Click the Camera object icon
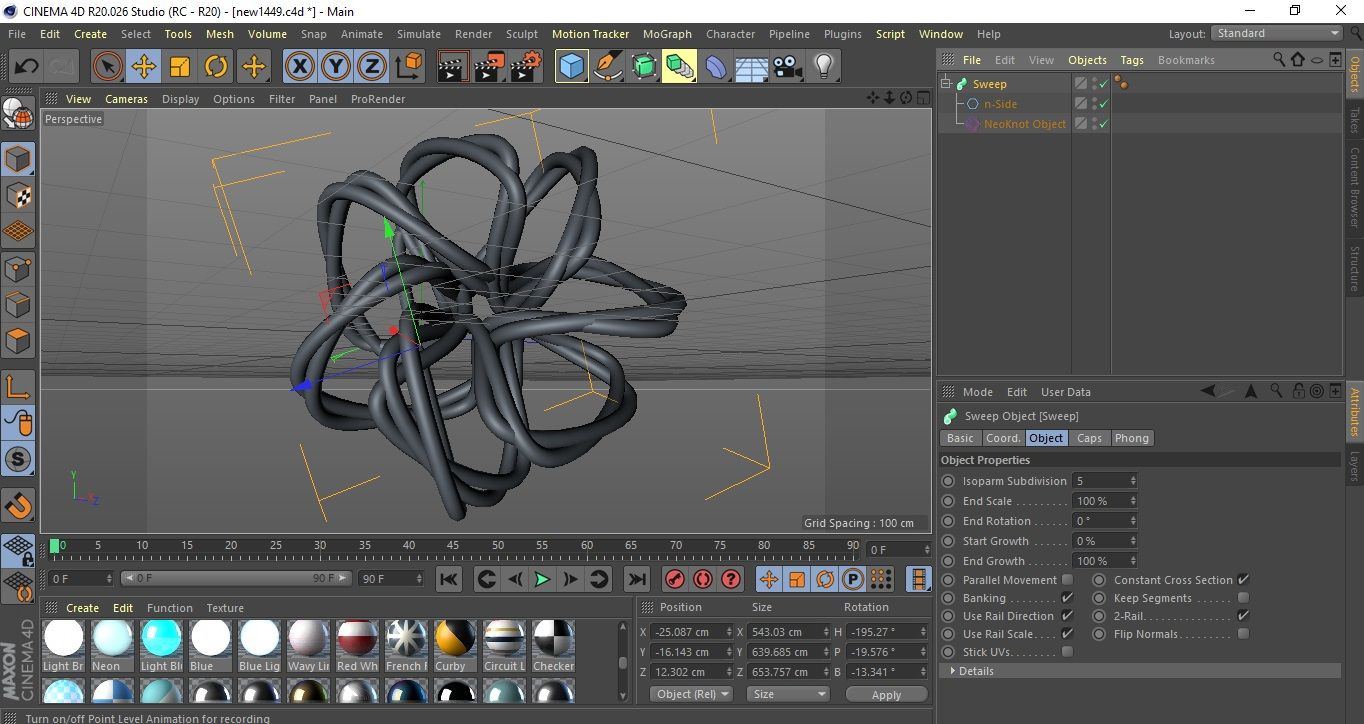This screenshot has height=724, width=1364. coord(787,67)
